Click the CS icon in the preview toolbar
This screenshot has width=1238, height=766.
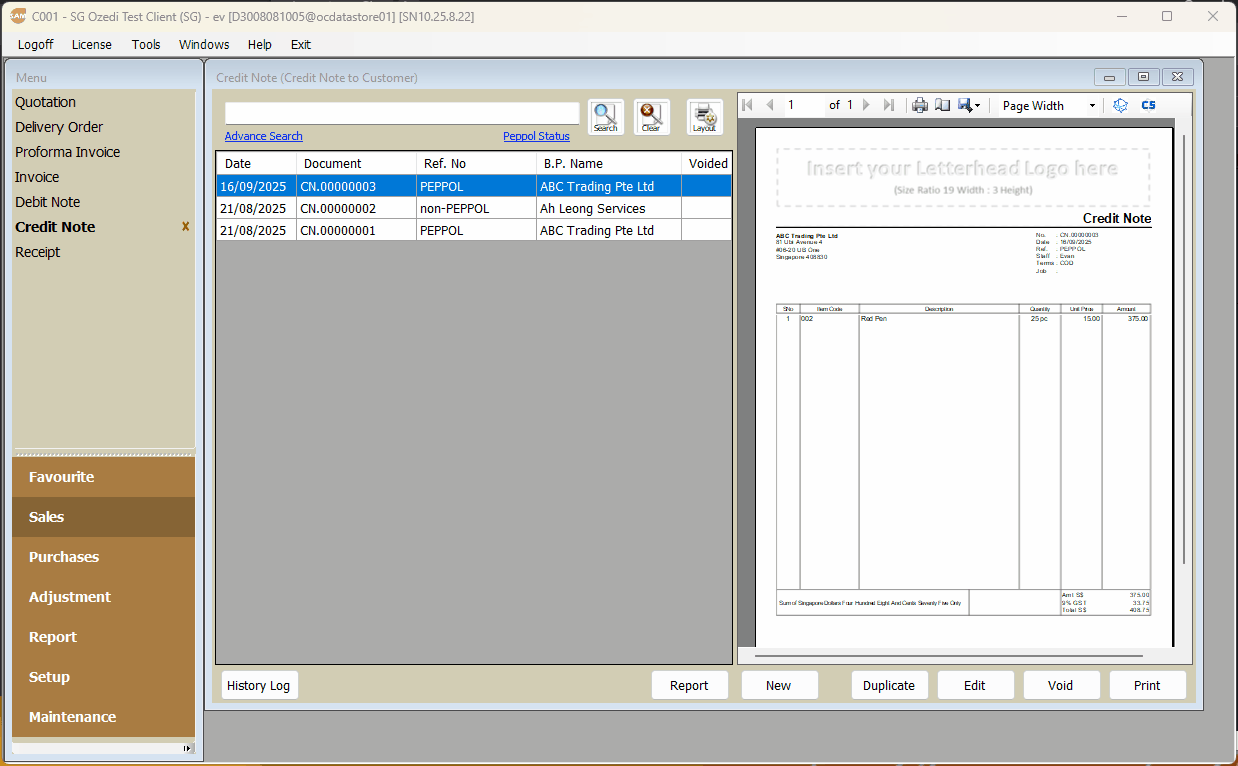point(1148,105)
